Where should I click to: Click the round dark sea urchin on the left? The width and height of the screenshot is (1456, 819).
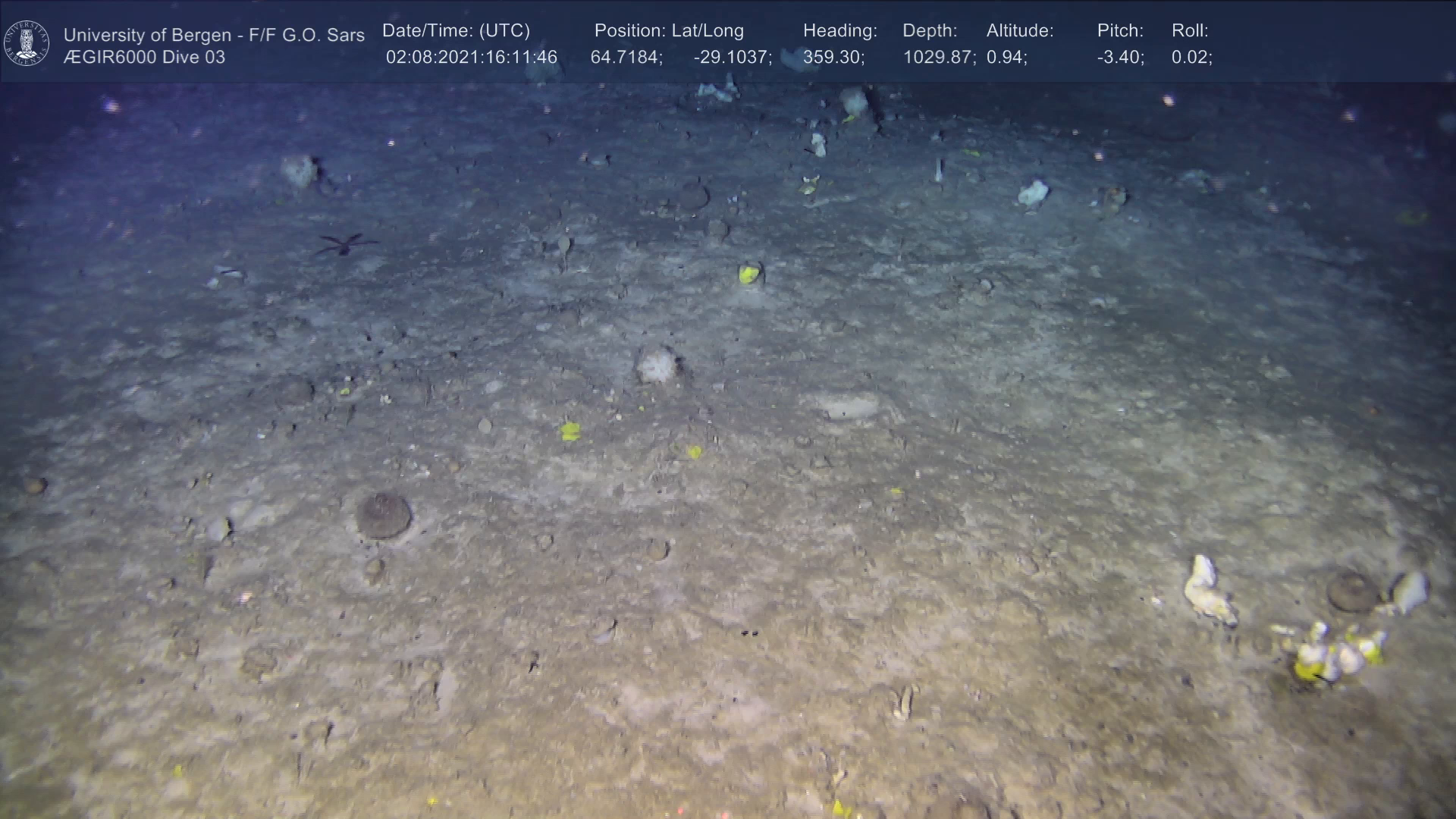coord(384,516)
